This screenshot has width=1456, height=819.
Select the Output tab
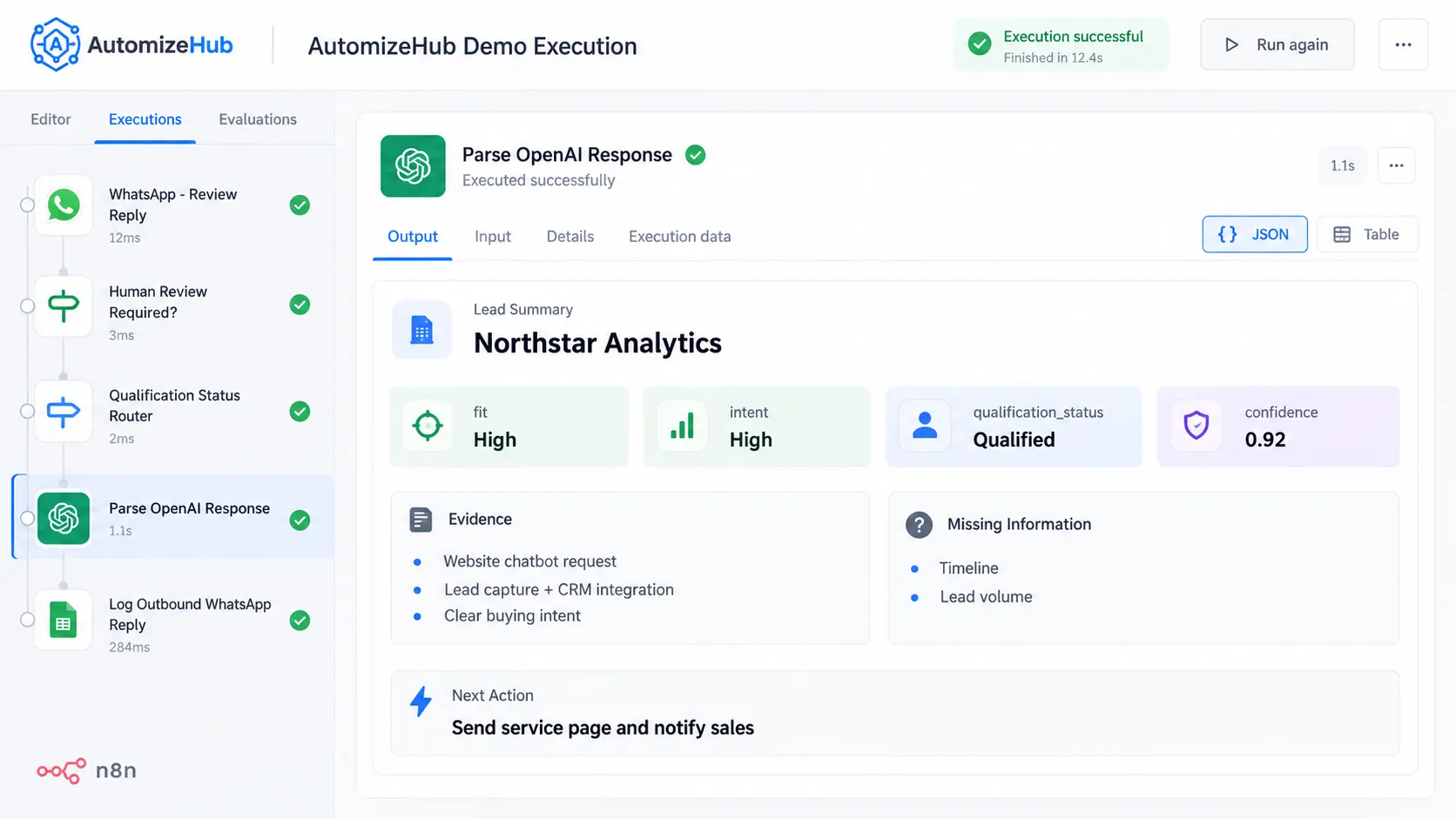[x=413, y=237]
